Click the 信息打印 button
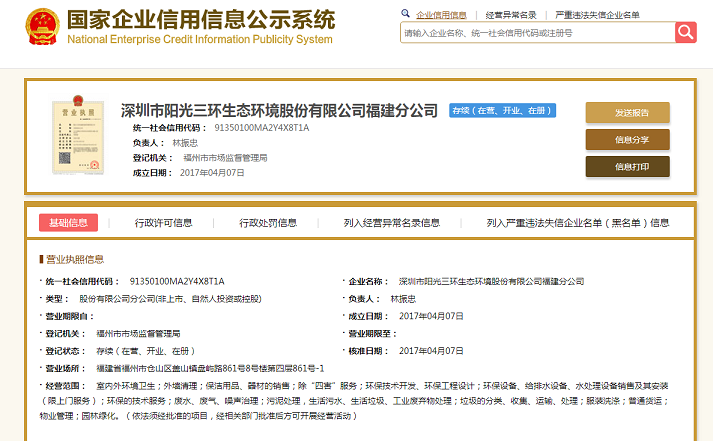This screenshot has width=713, height=441. pyautogui.click(x=627, y=166)
